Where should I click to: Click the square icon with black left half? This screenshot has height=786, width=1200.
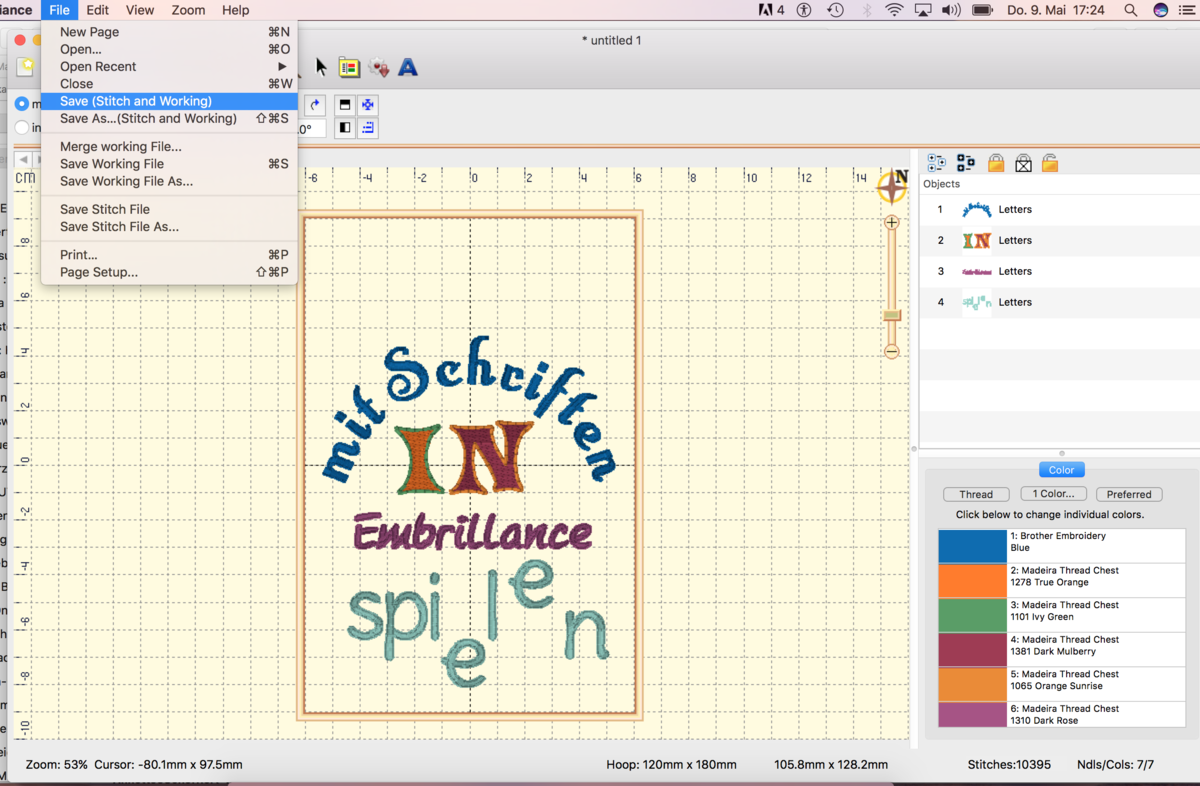(345, 128)
